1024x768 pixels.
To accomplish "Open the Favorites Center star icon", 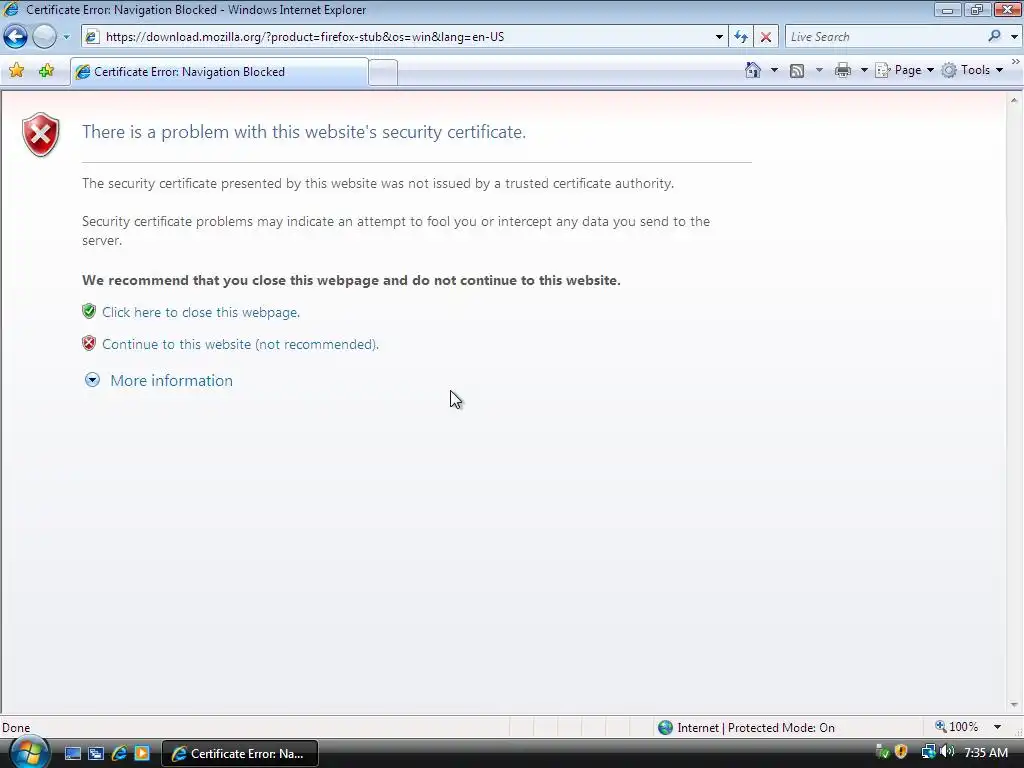I will coord(17,71).
